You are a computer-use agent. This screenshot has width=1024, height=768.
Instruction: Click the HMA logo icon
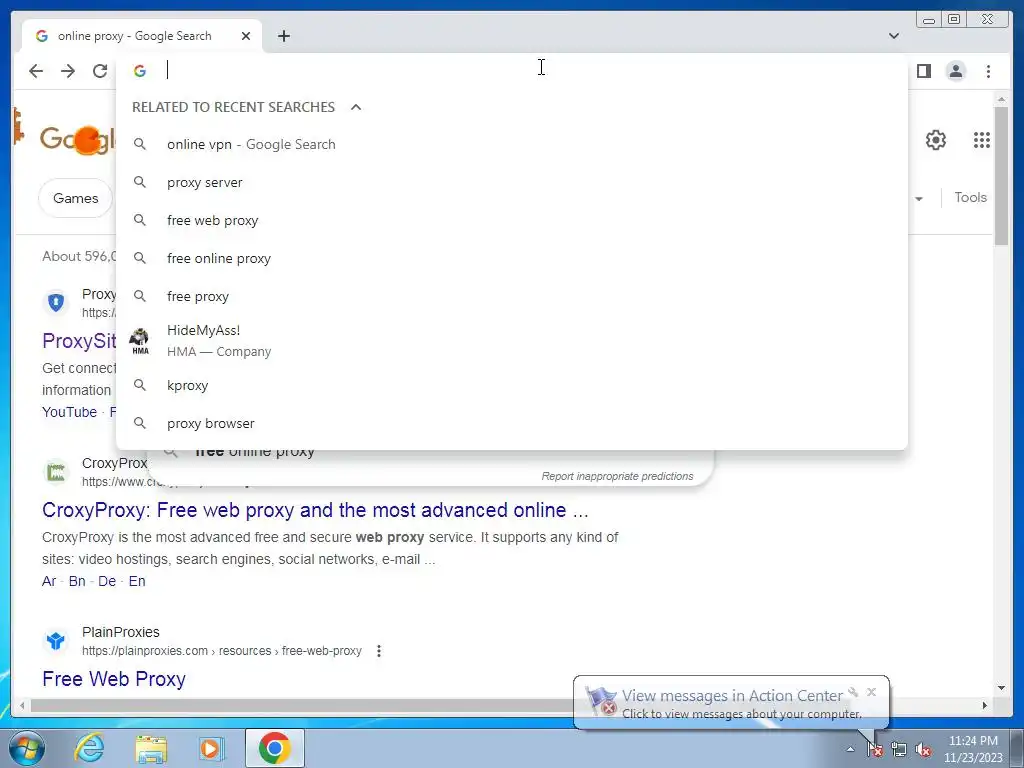[140, 341]
